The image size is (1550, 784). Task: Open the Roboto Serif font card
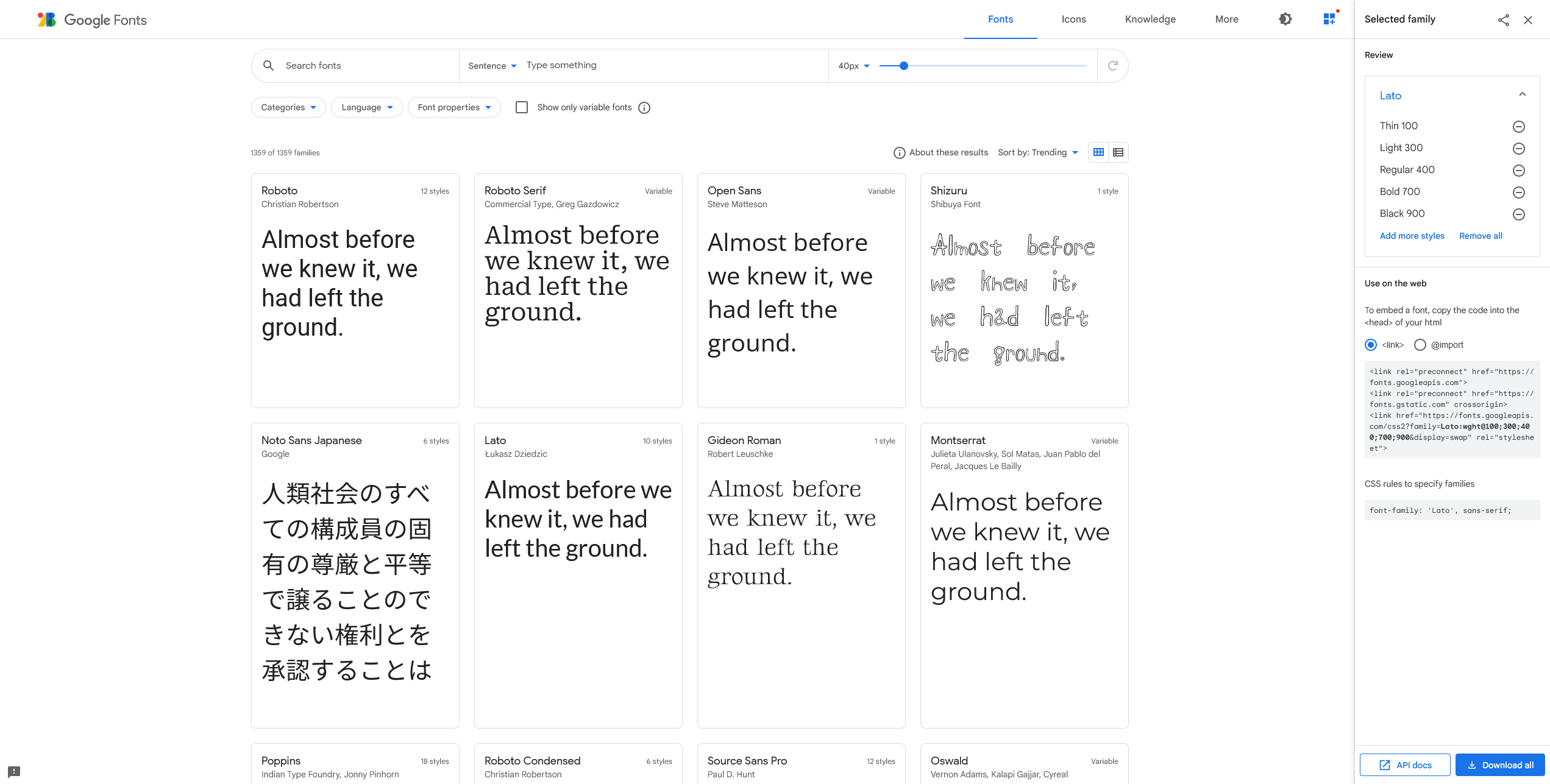(x=578, y=291)
